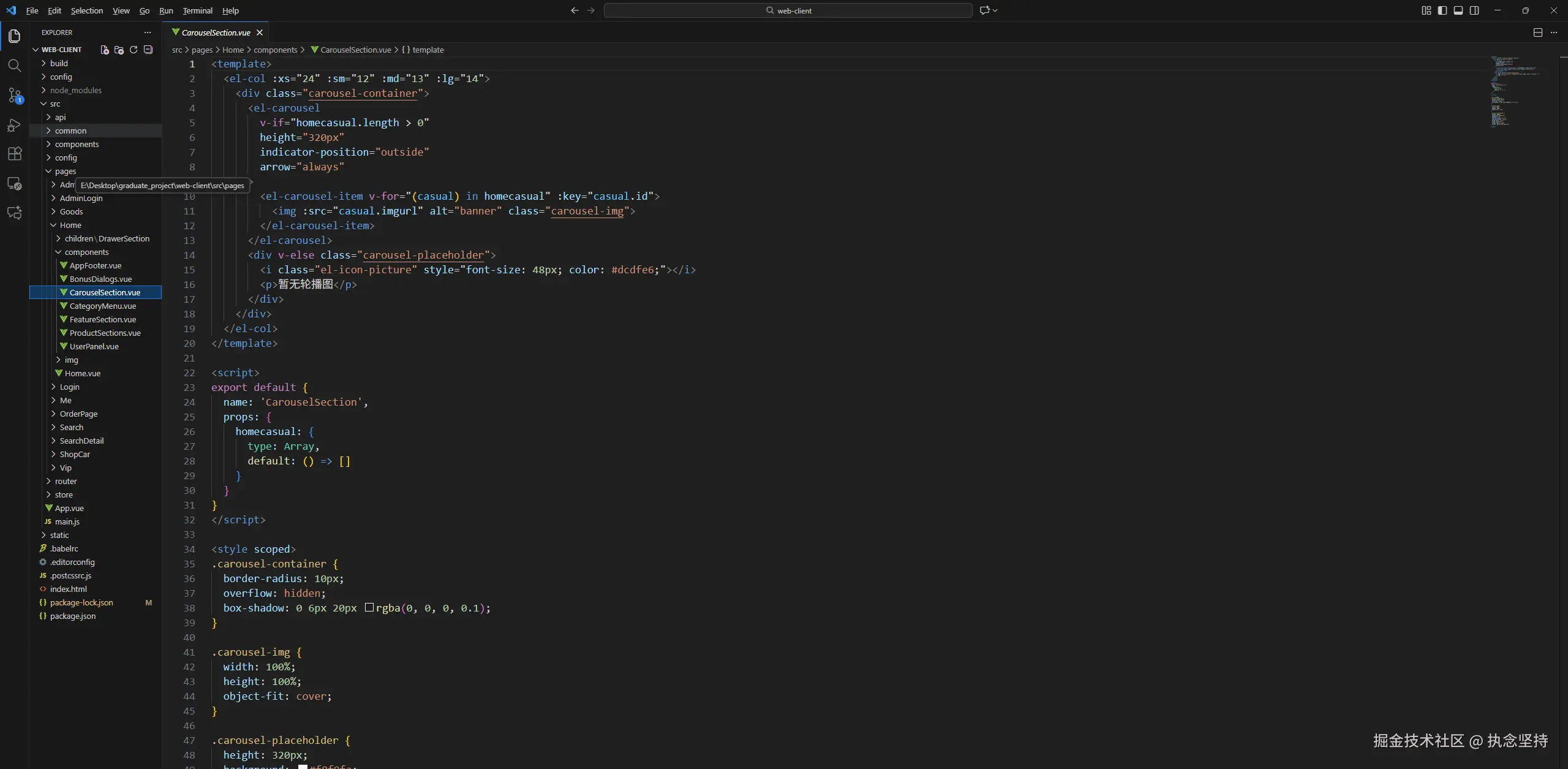The width and height of the screenshot is (1568, 769).
Task: Open the Extensions view icon
Action: (14, 154)
